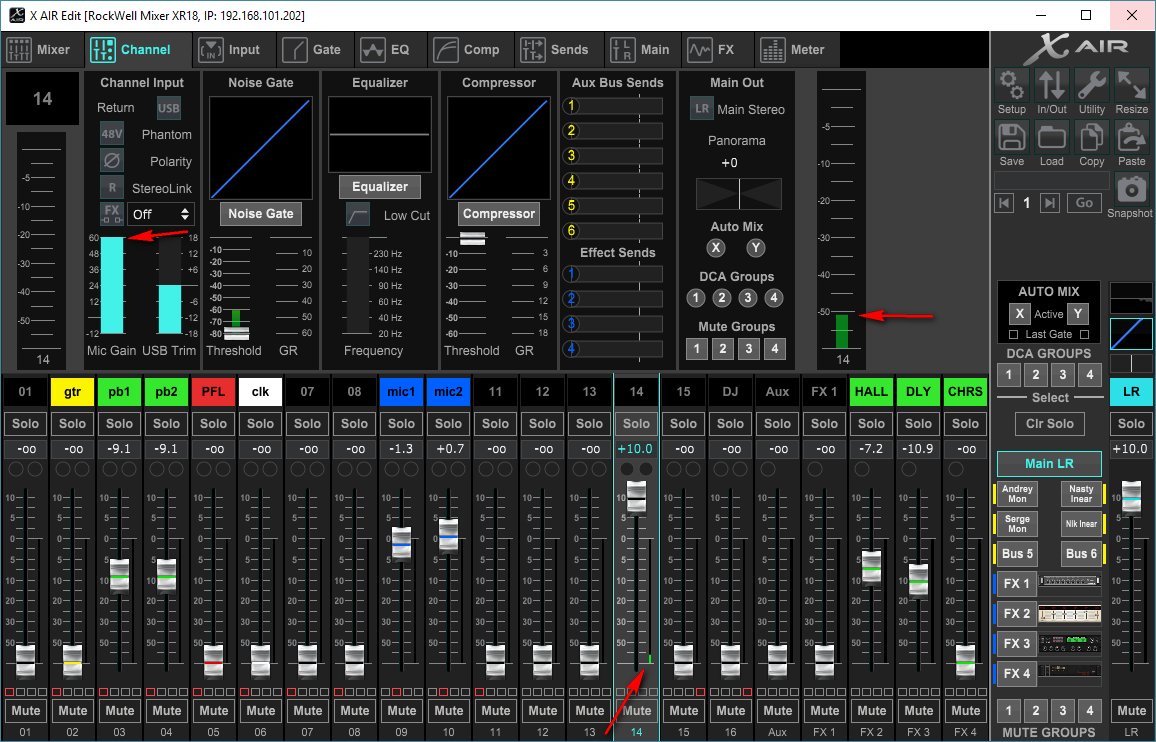Open the FX 3 rack thumbnail

(x=1070, y=643)
